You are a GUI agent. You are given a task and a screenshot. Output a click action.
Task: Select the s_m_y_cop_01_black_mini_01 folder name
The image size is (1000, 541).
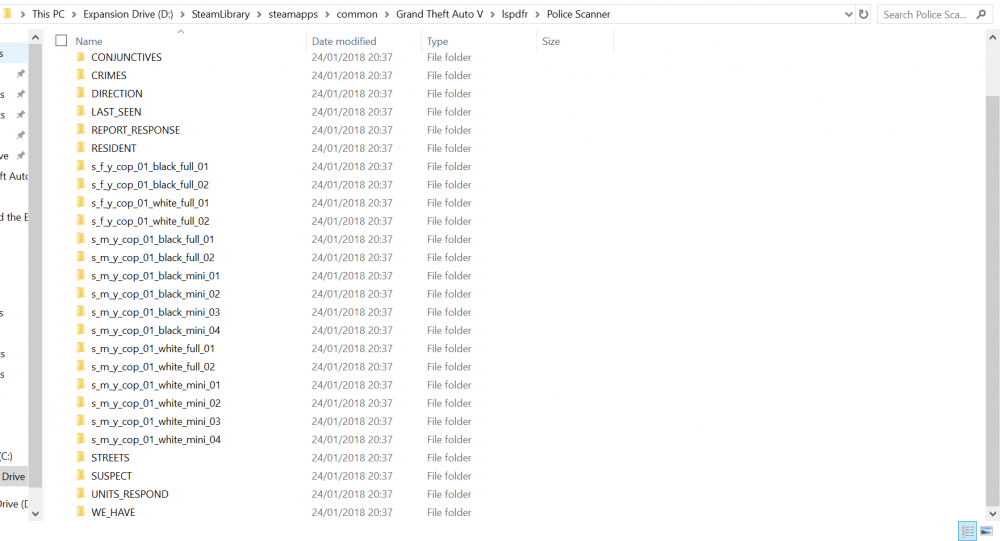pyautogui.click(x=155, y=276)
